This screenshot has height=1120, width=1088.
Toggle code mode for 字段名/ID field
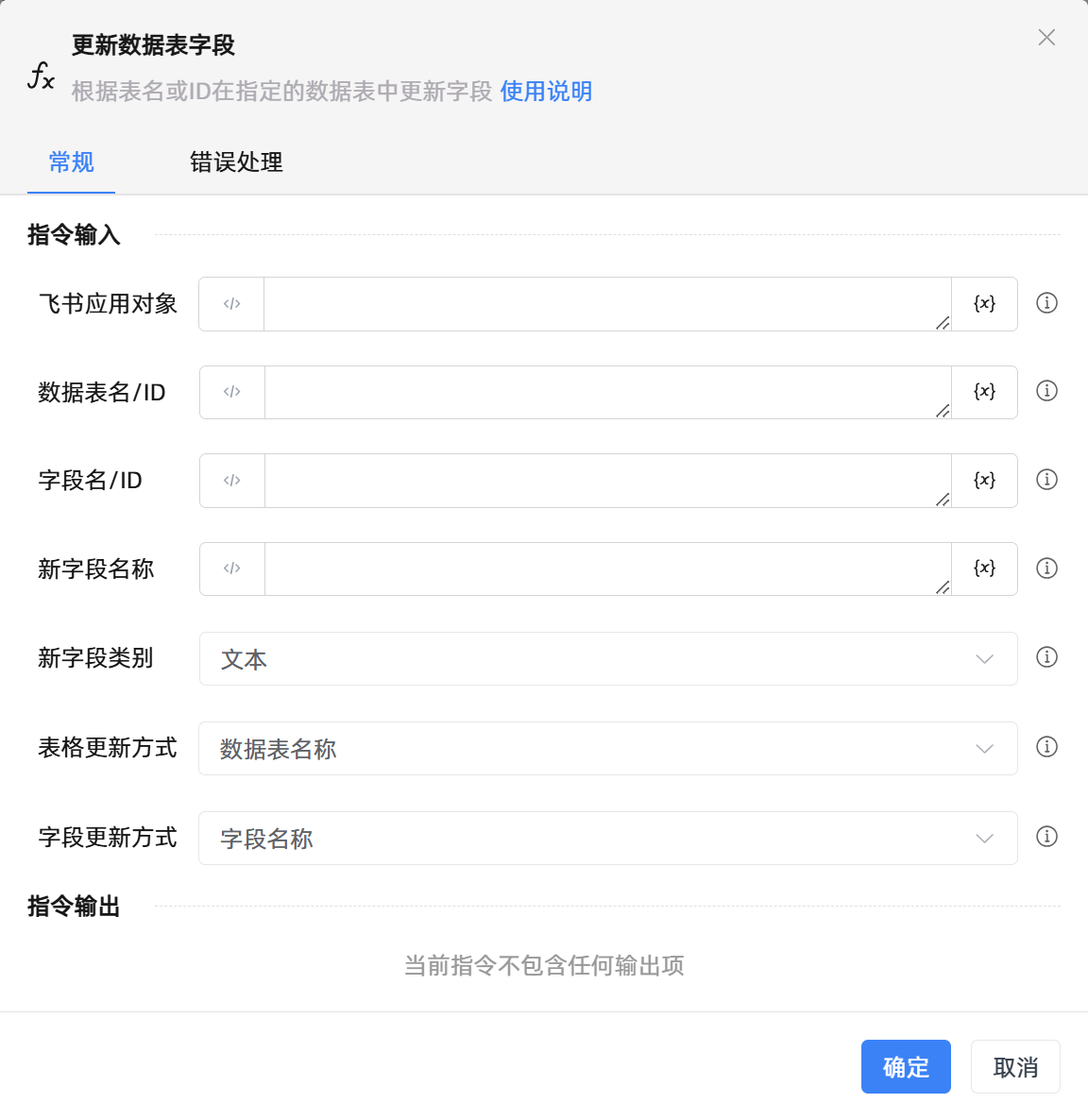pyautogui.click(x=231, y=481)
